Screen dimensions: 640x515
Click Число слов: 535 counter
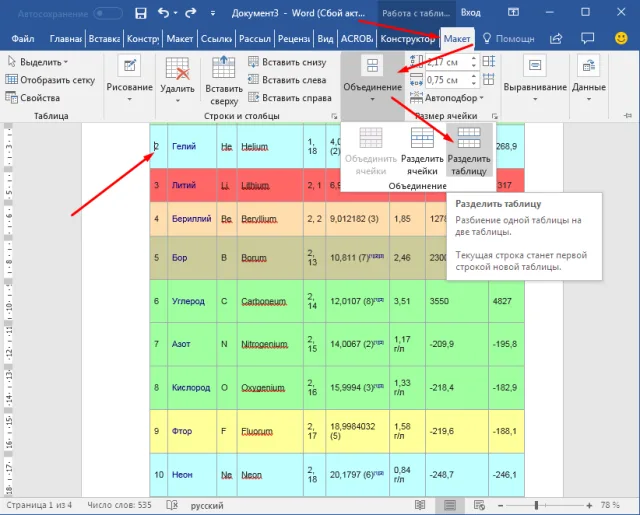119,505
